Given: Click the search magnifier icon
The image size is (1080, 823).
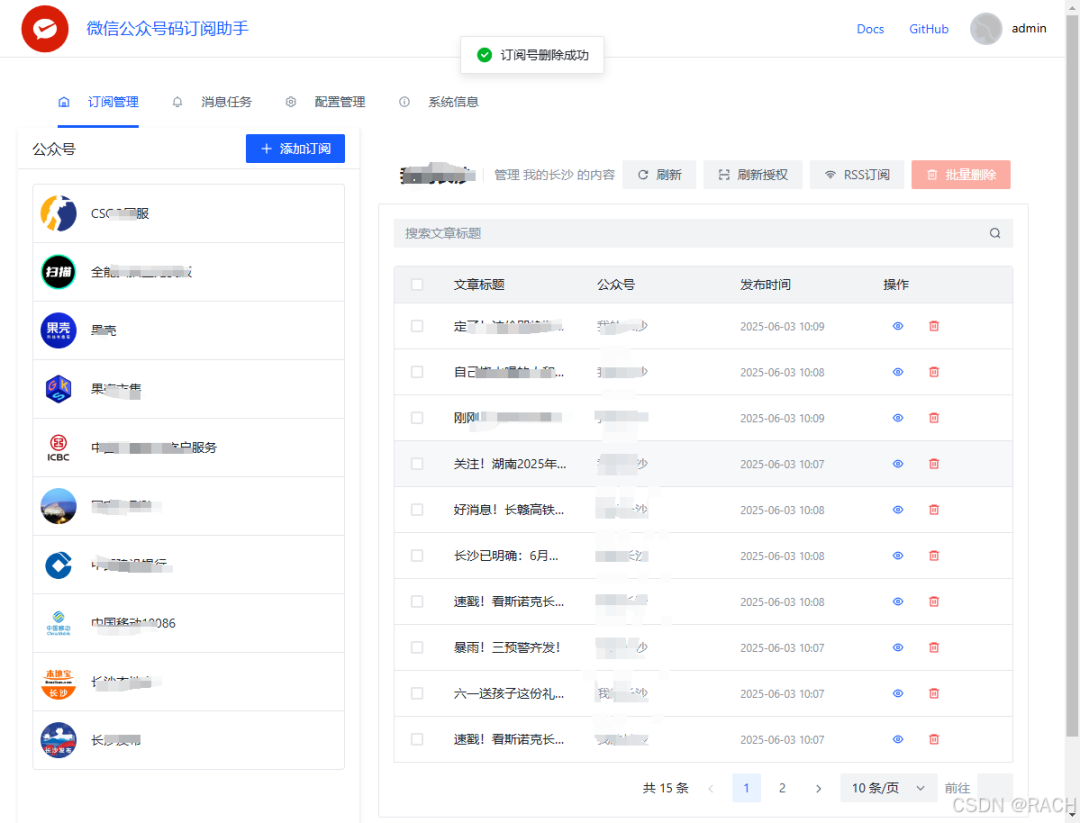Looking at the screenshot, I should click(x=995, y=233).
